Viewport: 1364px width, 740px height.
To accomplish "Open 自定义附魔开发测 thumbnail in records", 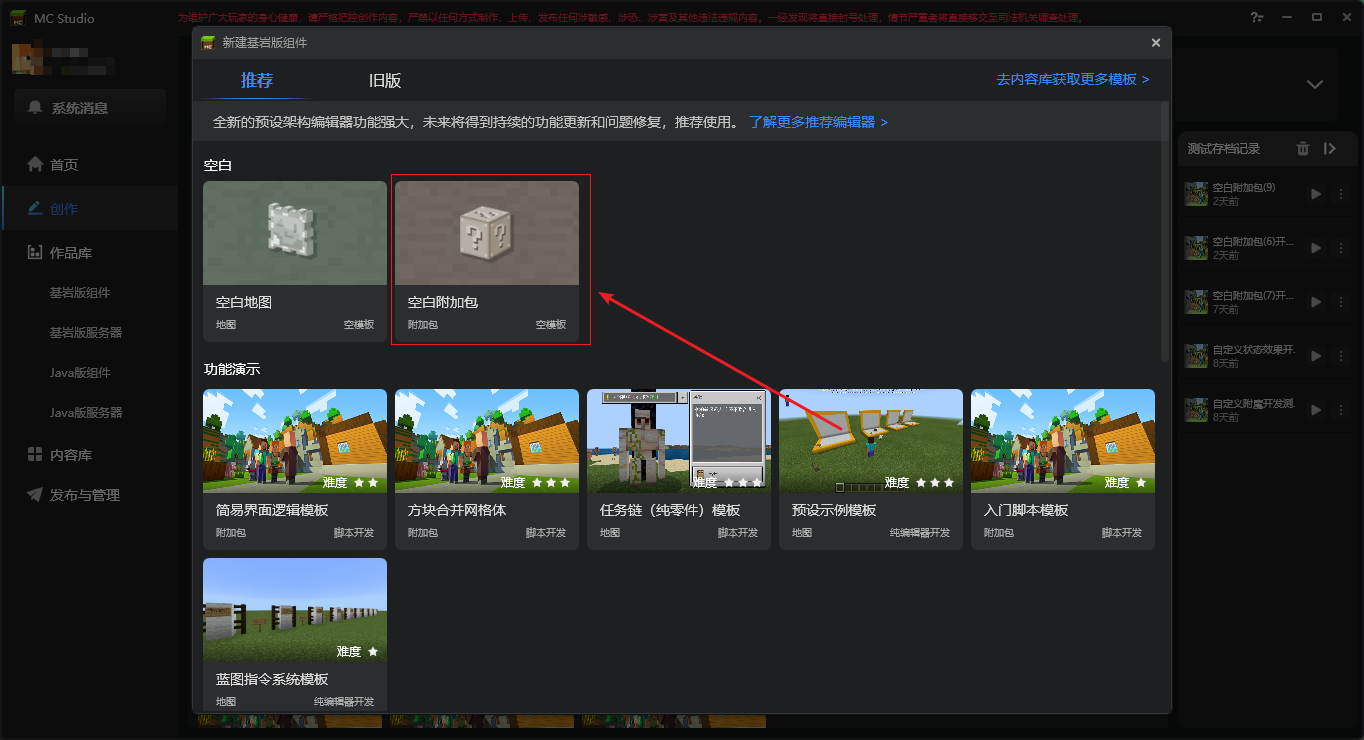I will click(1196, 410).
